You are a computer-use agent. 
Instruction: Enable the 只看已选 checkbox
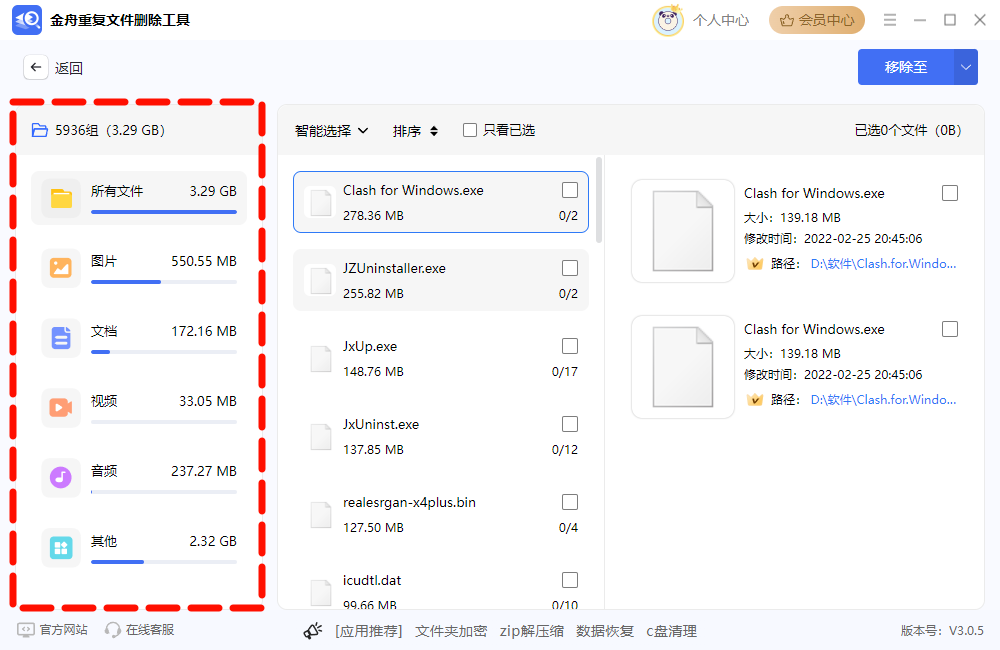470,130
